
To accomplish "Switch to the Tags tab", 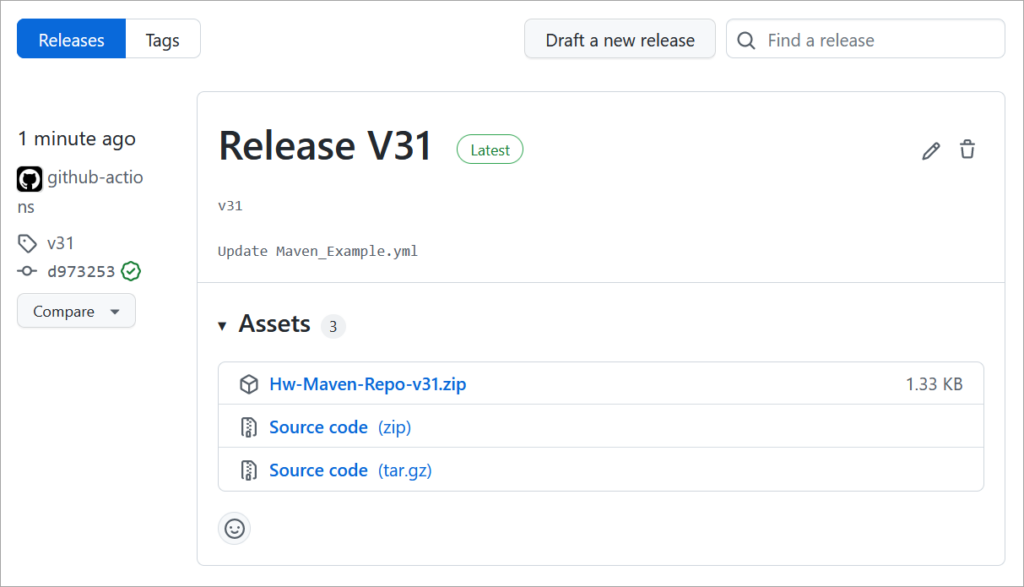I will 162,39.
